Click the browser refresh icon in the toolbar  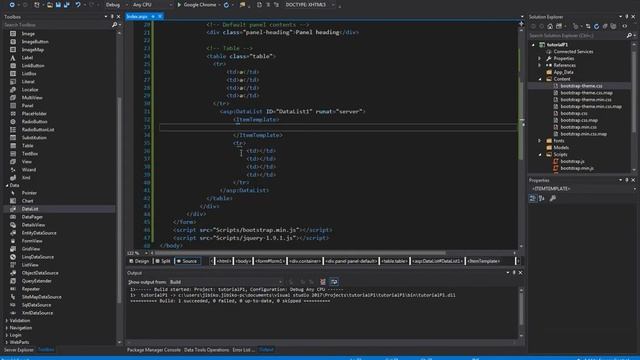(226, 5)
